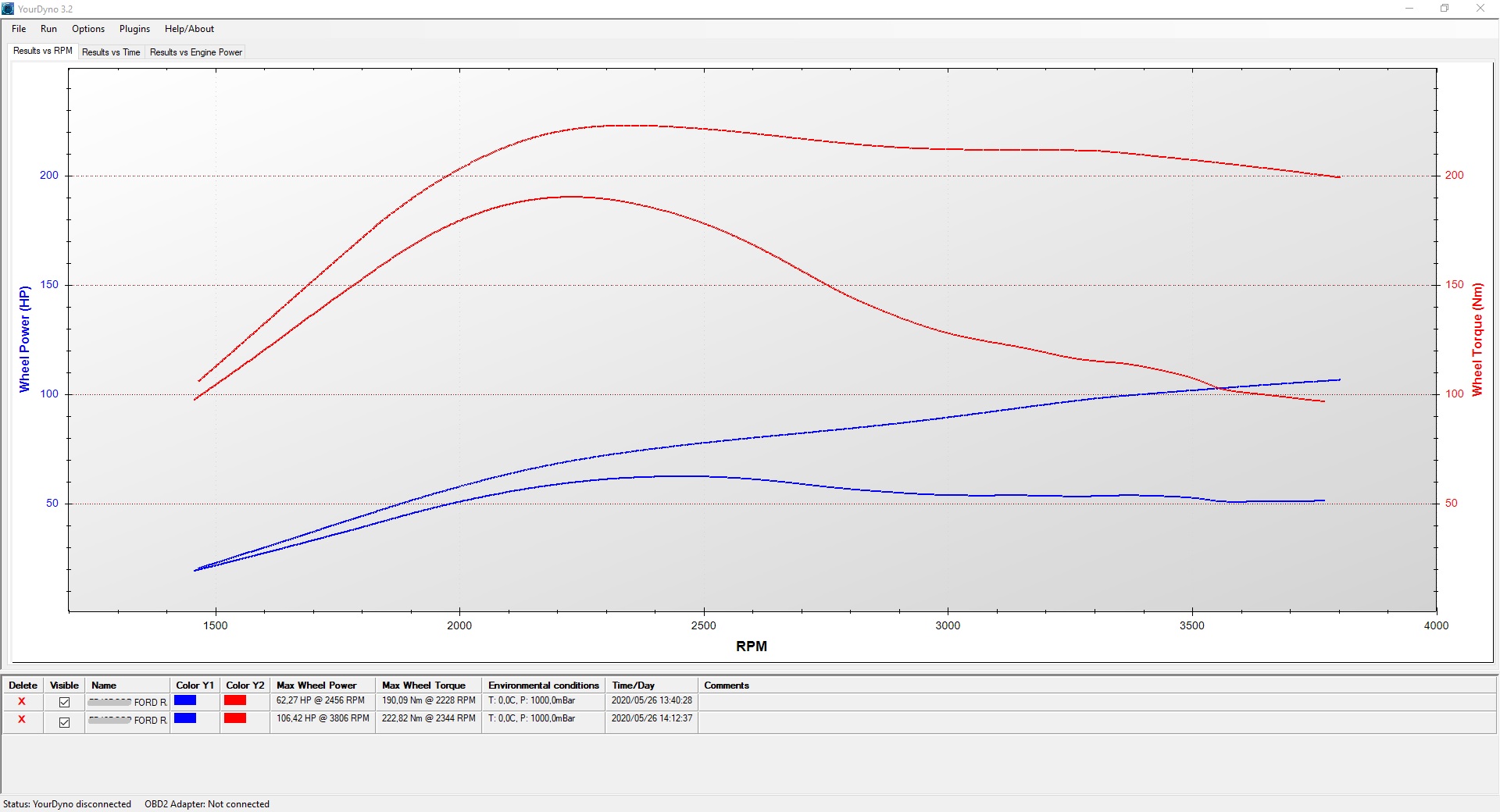Open the Run menu
The image size is (1500, 812).
pos(48,29)
